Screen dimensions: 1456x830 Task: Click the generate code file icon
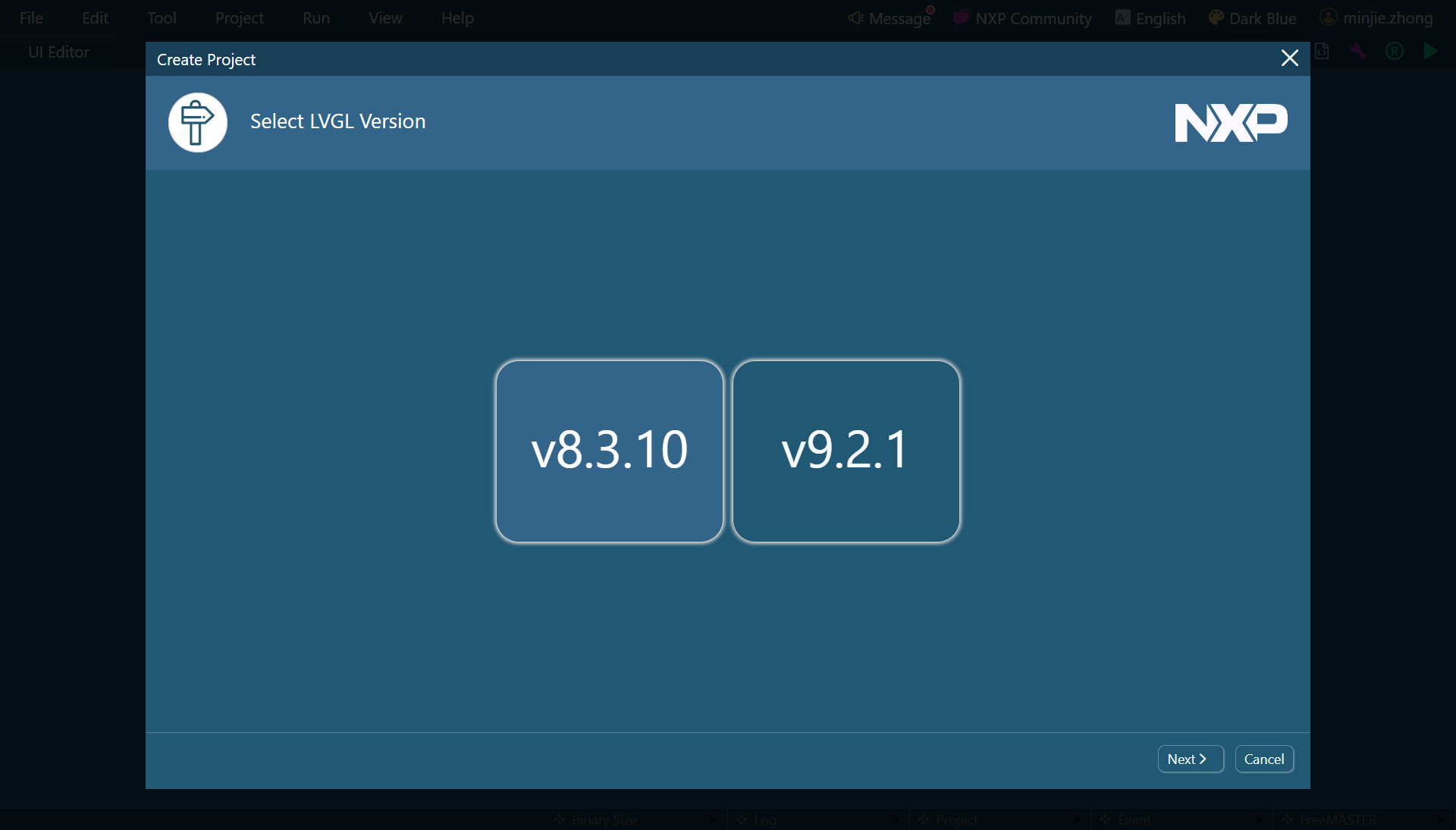(1322, 52)
